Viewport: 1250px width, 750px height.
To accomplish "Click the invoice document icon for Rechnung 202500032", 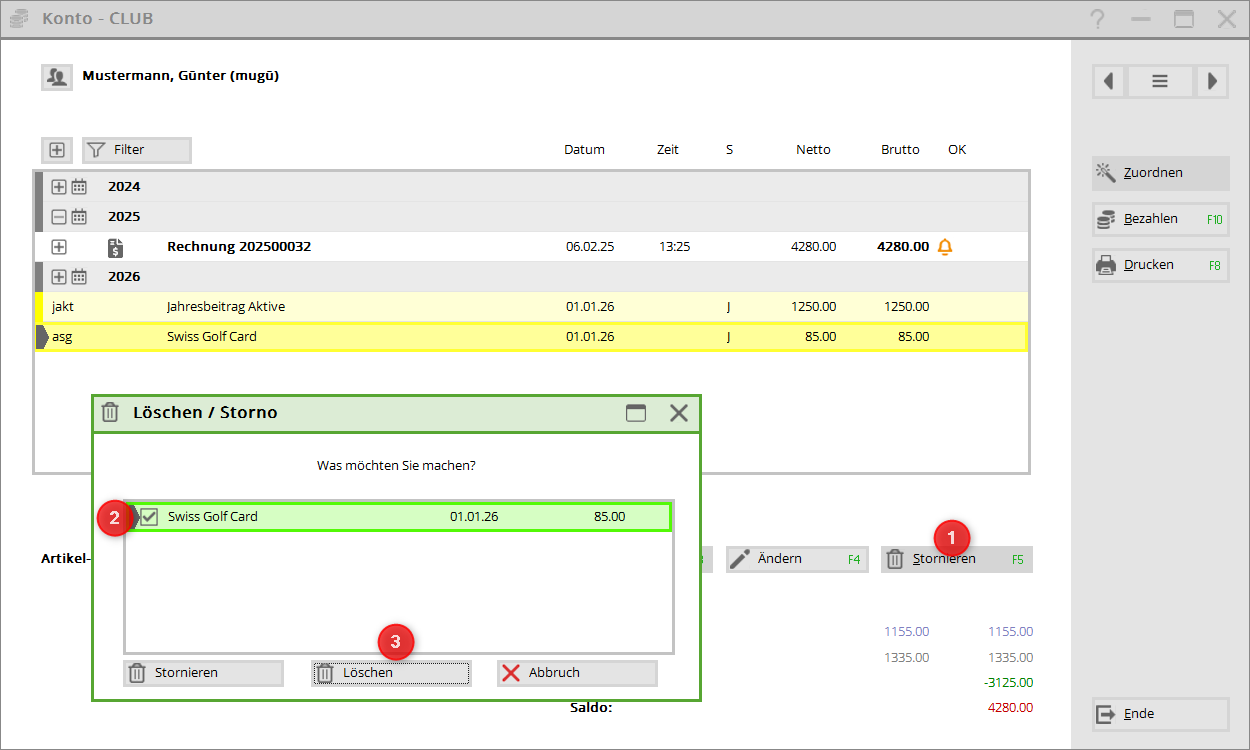I will tap(116, 247).
